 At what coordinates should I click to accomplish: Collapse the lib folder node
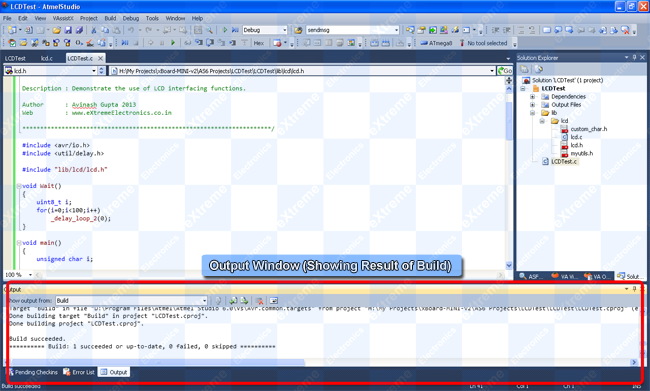pyautogui.click(x=533, y=113)
